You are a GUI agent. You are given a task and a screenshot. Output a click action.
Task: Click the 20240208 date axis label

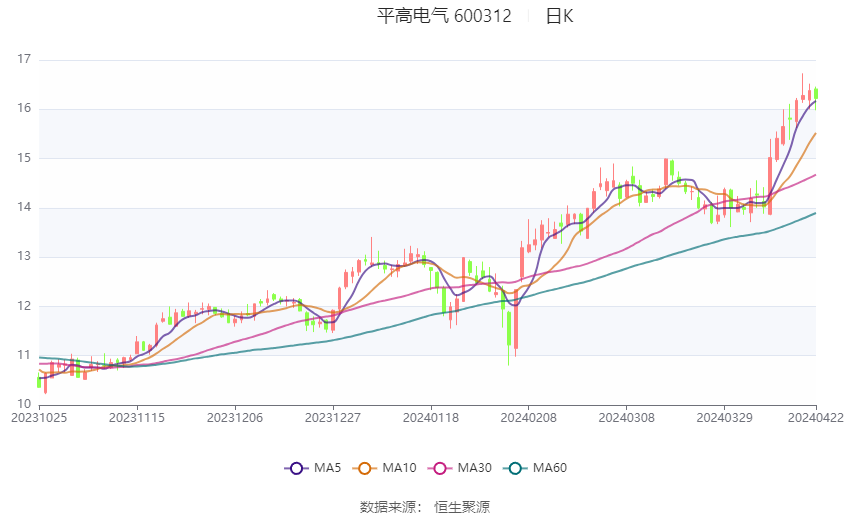point(529,418)
